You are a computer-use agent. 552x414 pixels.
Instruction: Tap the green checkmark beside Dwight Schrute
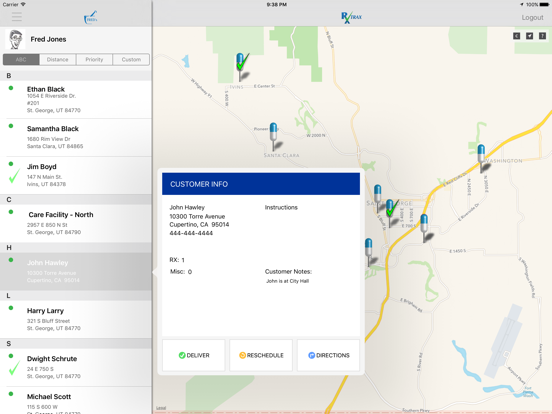(x=14, y=368)
